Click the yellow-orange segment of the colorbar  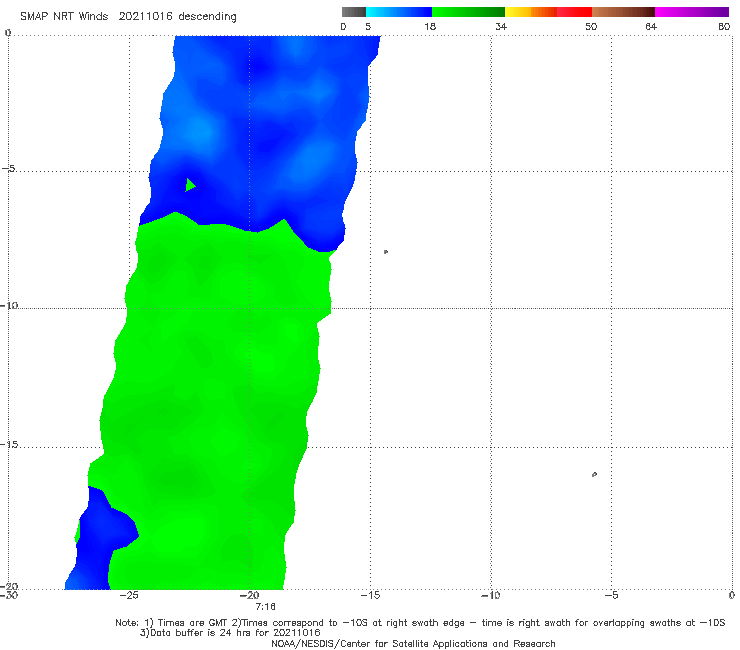(x=531, y=12)
